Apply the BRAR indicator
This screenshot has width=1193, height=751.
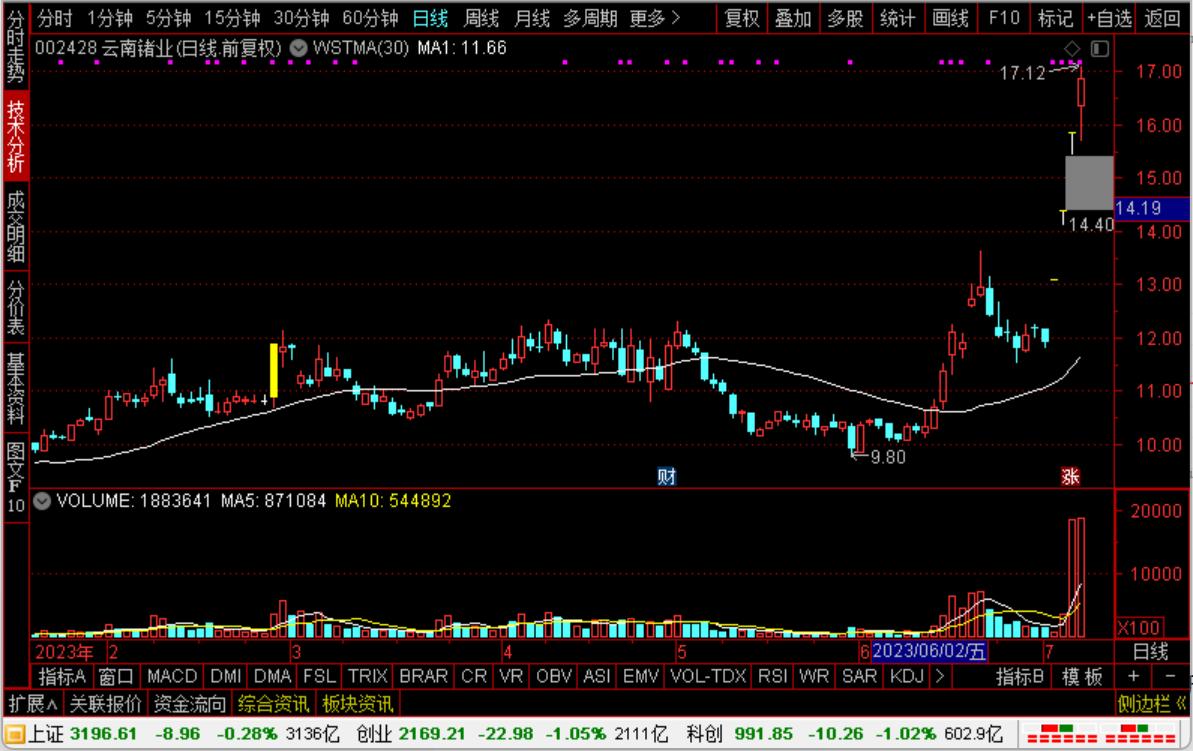tap(424, 676)
